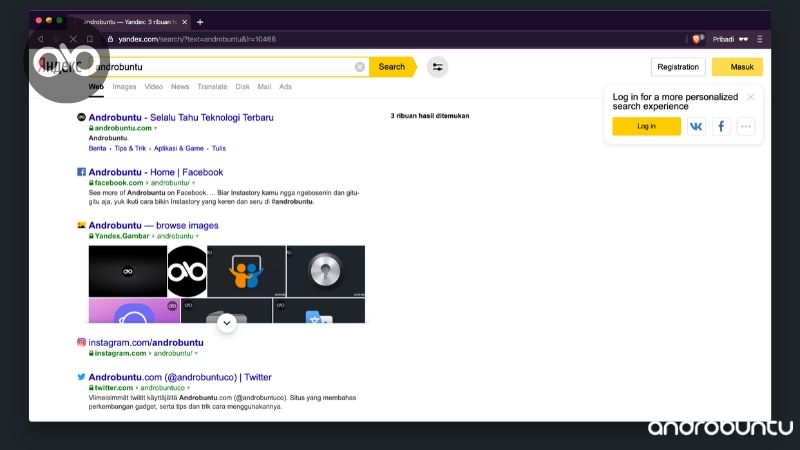800x450 pixels.
Task: Click the Pribadi private mode indicator
Action: 730,39
